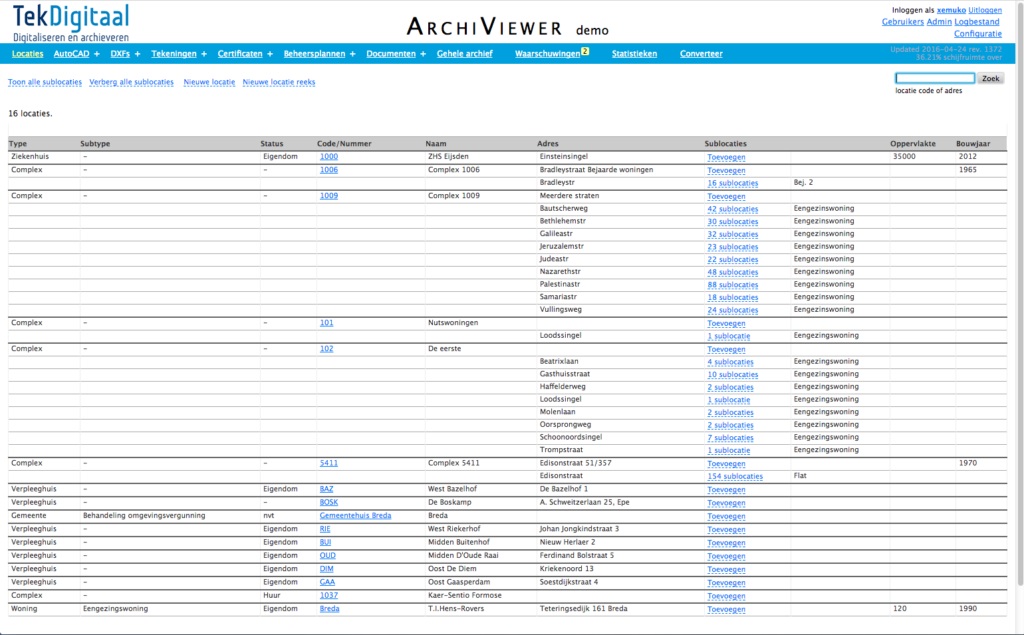
Task: Open the Configuratie link
Action: point(978,33)
